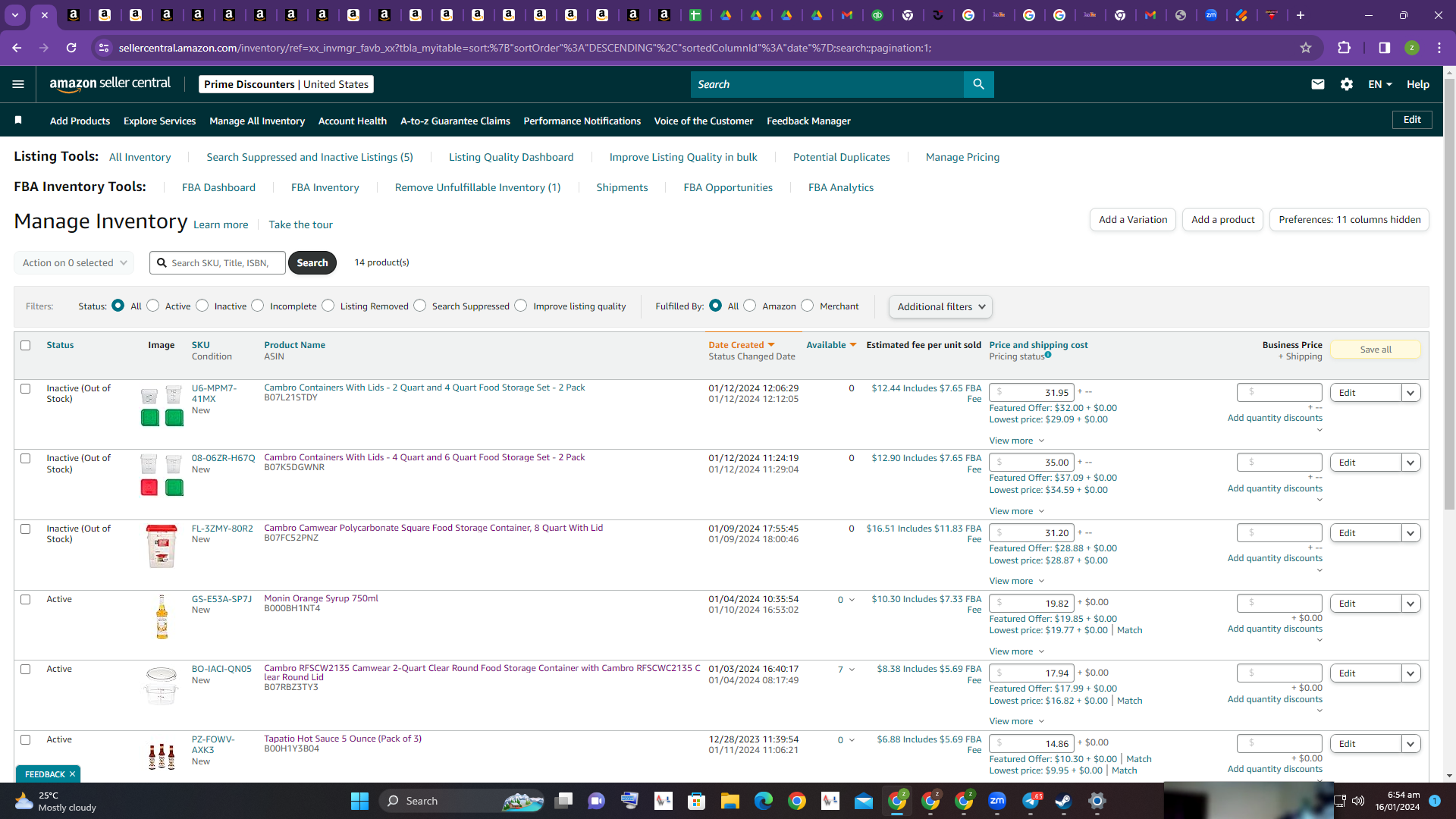Open the Action on 0 selected dropdown
The height and width of the screenshot is (819, 1456).
pyautogui.click(x=74, y=263)
